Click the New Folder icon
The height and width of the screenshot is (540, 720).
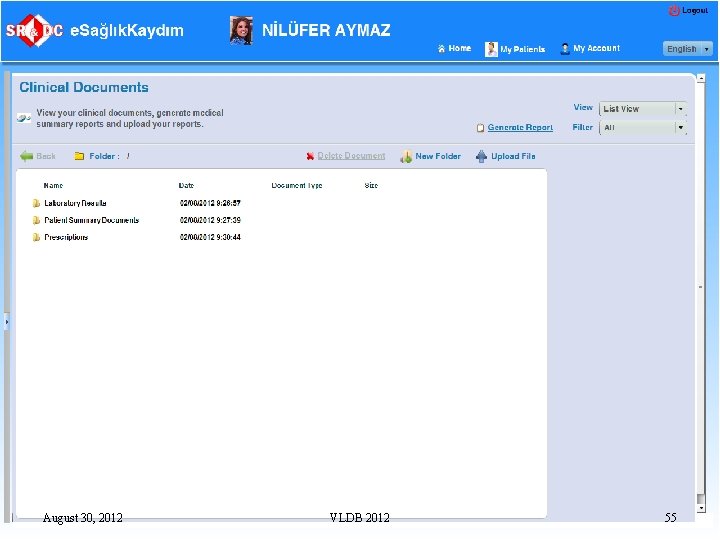[x=406, y=157]
